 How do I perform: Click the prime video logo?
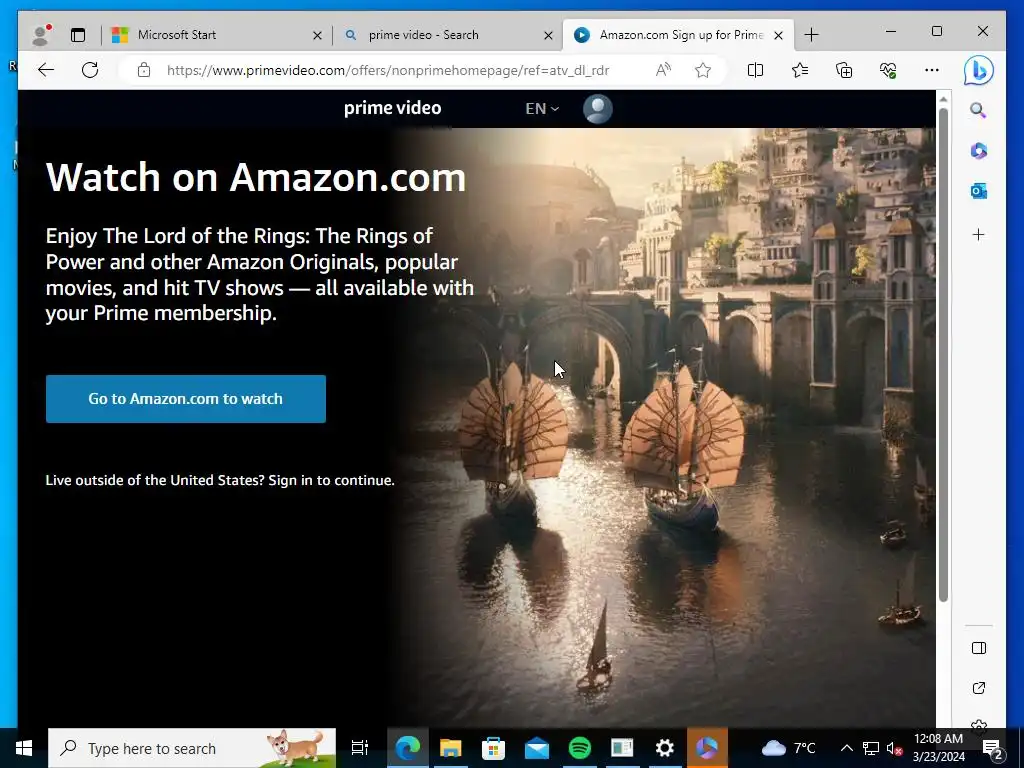point(392,108)
